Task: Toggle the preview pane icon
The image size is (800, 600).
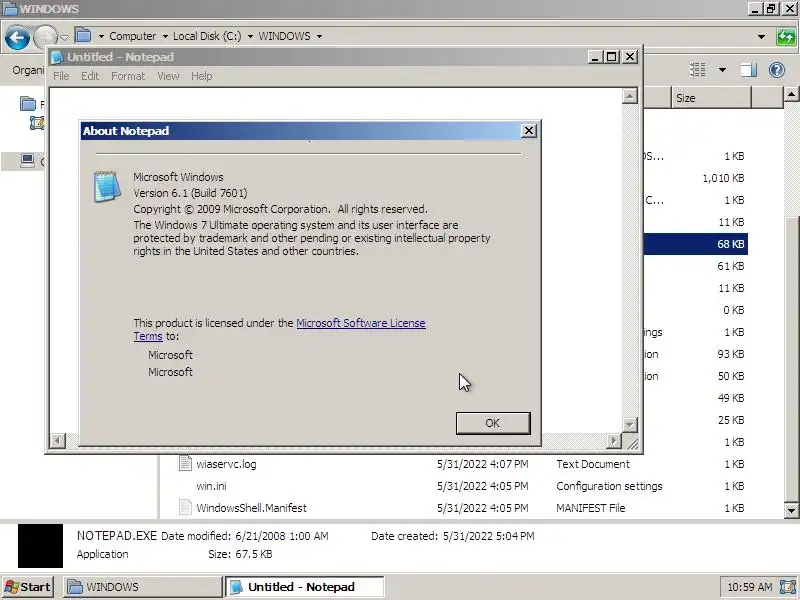Action: [x=748, y=69]
